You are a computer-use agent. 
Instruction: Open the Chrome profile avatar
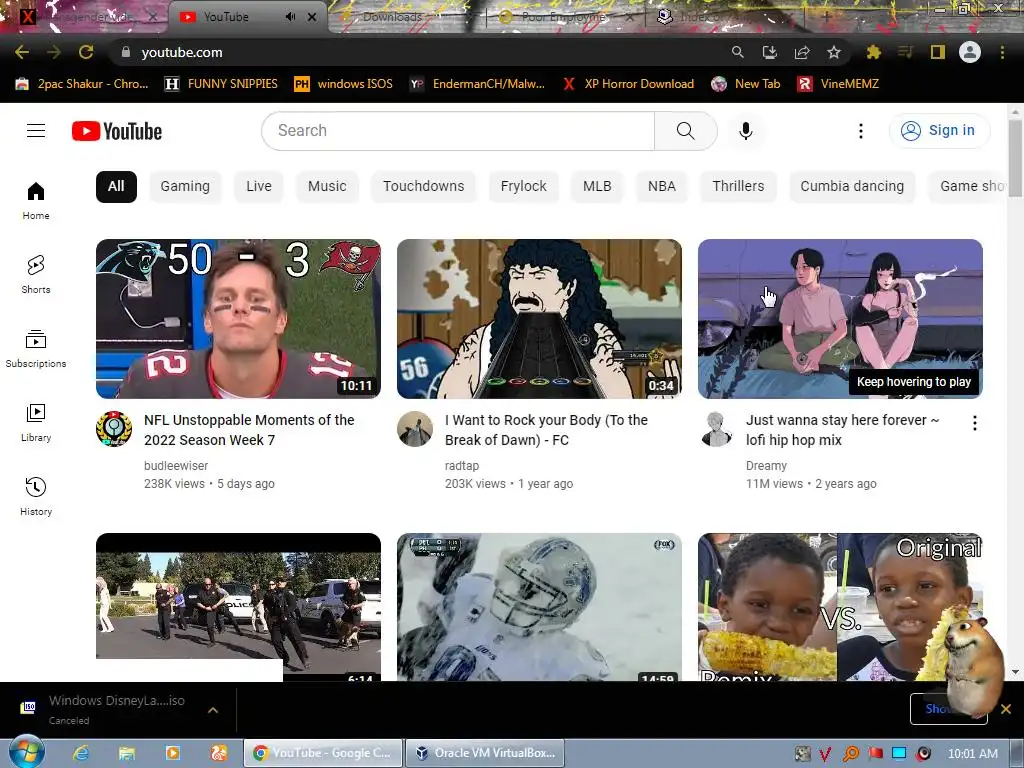pyautogui.click(x=970, y=52)
